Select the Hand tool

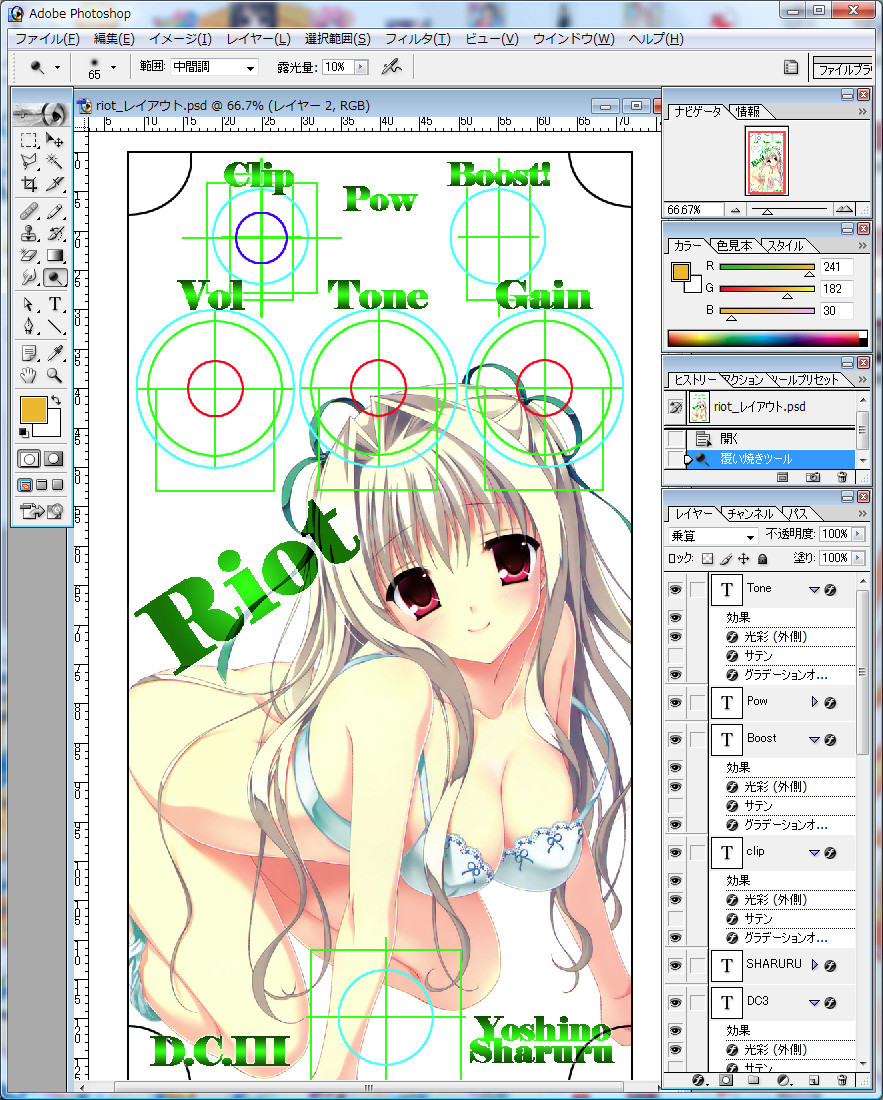pos(29,375)
